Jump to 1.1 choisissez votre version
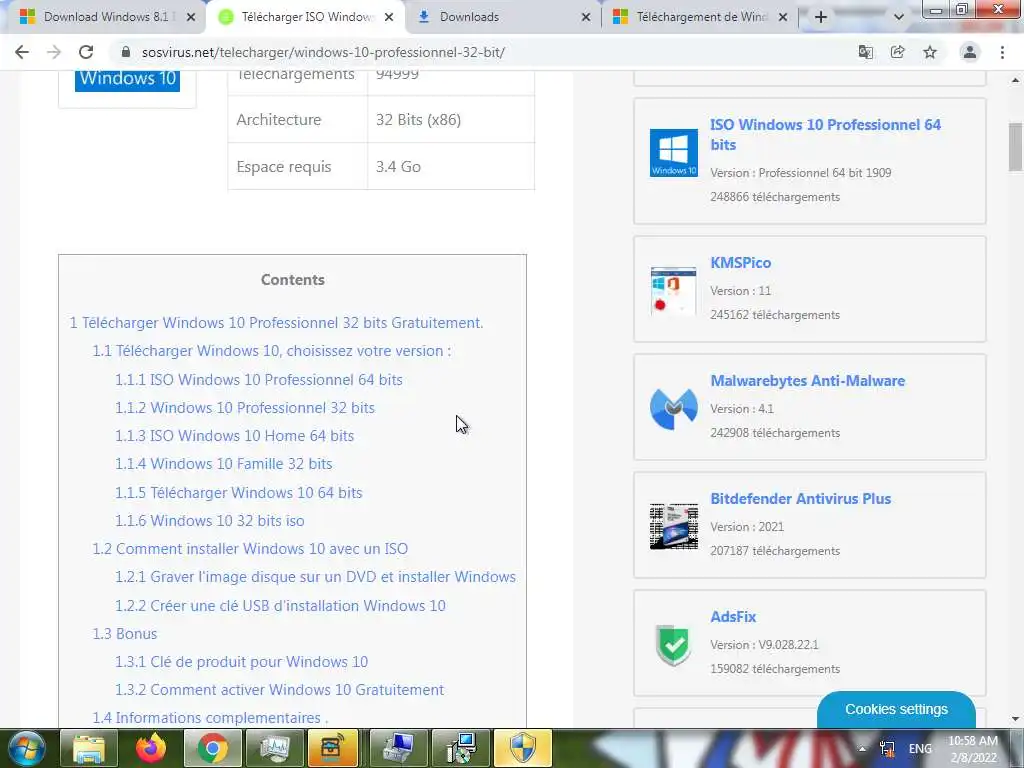 pyautogui.click(x=272, y=351)
